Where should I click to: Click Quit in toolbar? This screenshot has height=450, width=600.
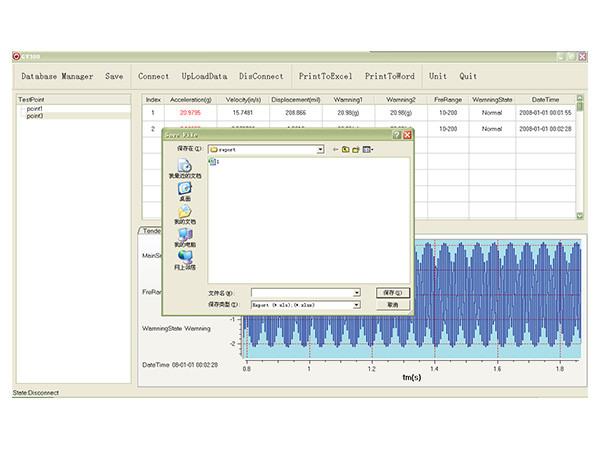[x=468, y=76]
